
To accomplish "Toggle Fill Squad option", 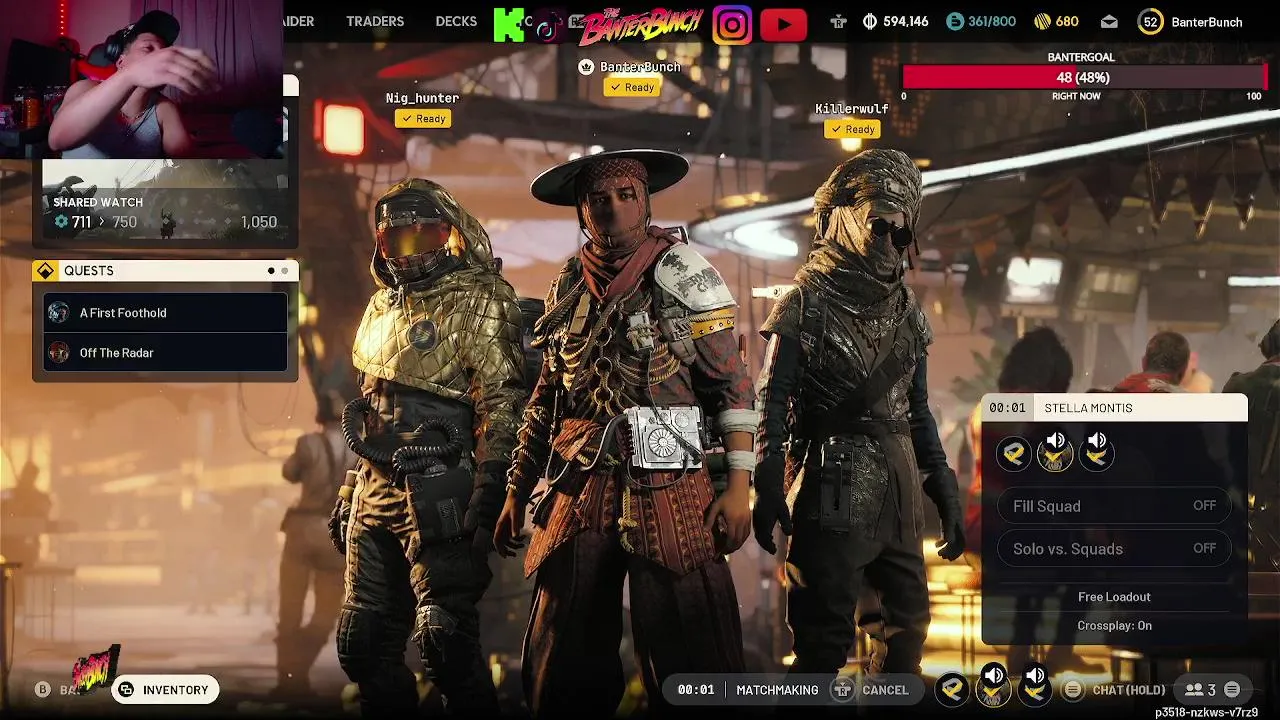I will pos(1114,506).
